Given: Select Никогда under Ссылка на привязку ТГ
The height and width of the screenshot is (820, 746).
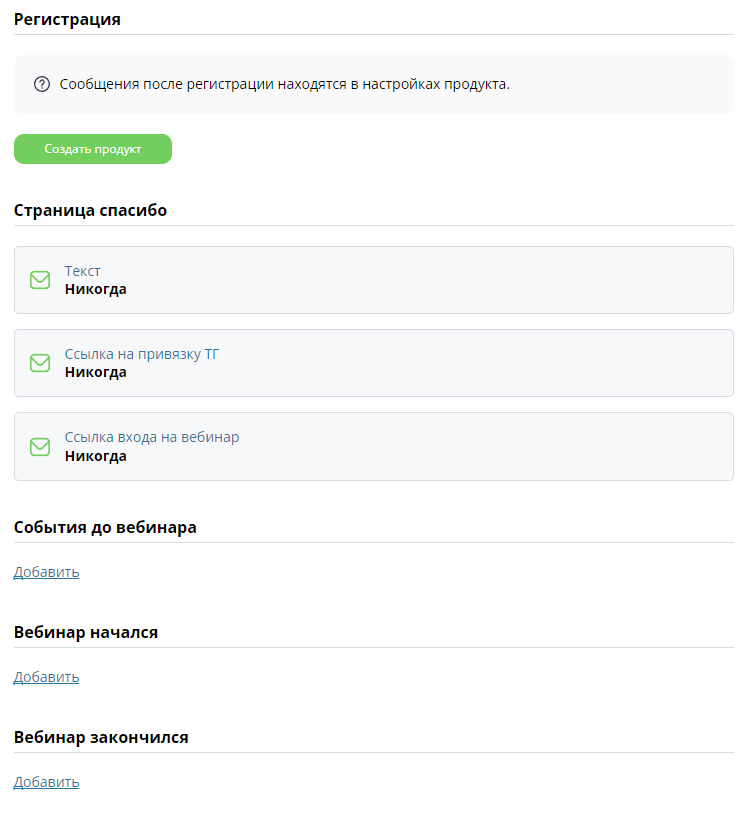Looking at the screenshot, I should [96, 372].
